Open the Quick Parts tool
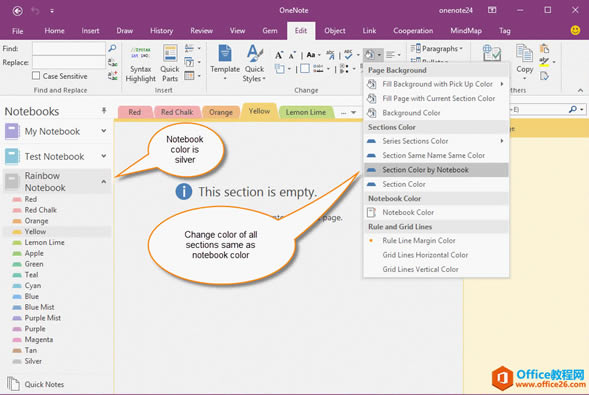The image size is (589, 395). click(x=170, y=63)
